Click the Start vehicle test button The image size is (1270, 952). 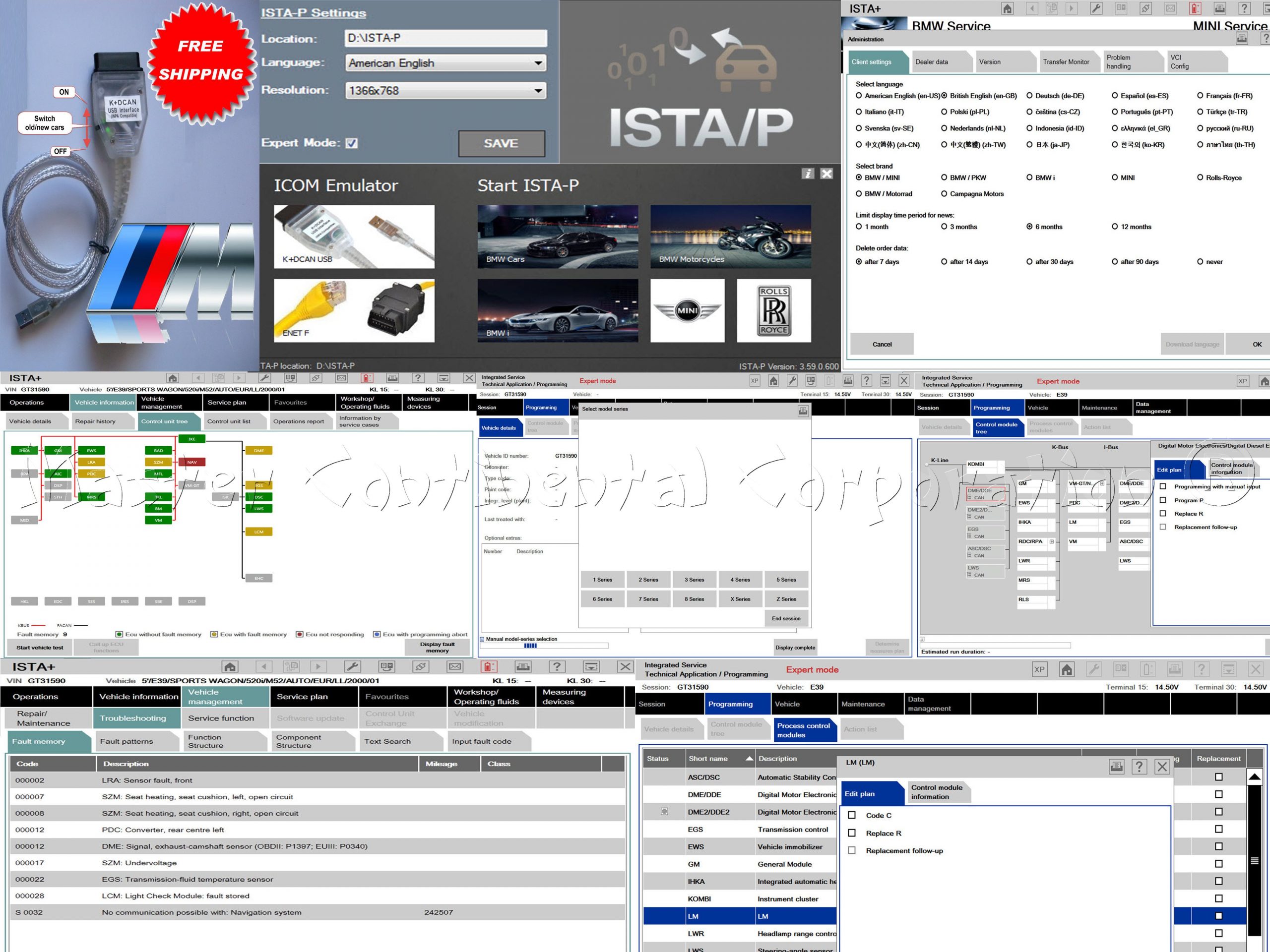point(40,647)
